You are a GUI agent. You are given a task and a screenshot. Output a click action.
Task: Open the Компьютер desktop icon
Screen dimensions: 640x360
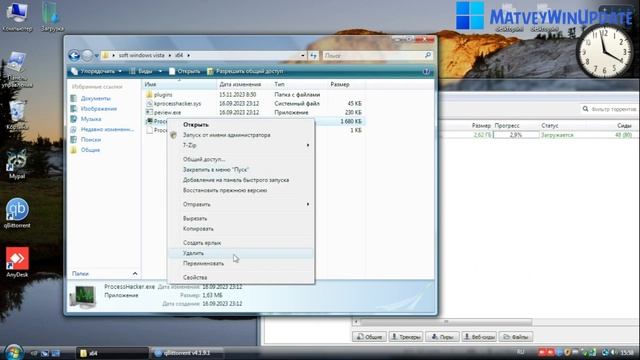click(x=17, y=16)
